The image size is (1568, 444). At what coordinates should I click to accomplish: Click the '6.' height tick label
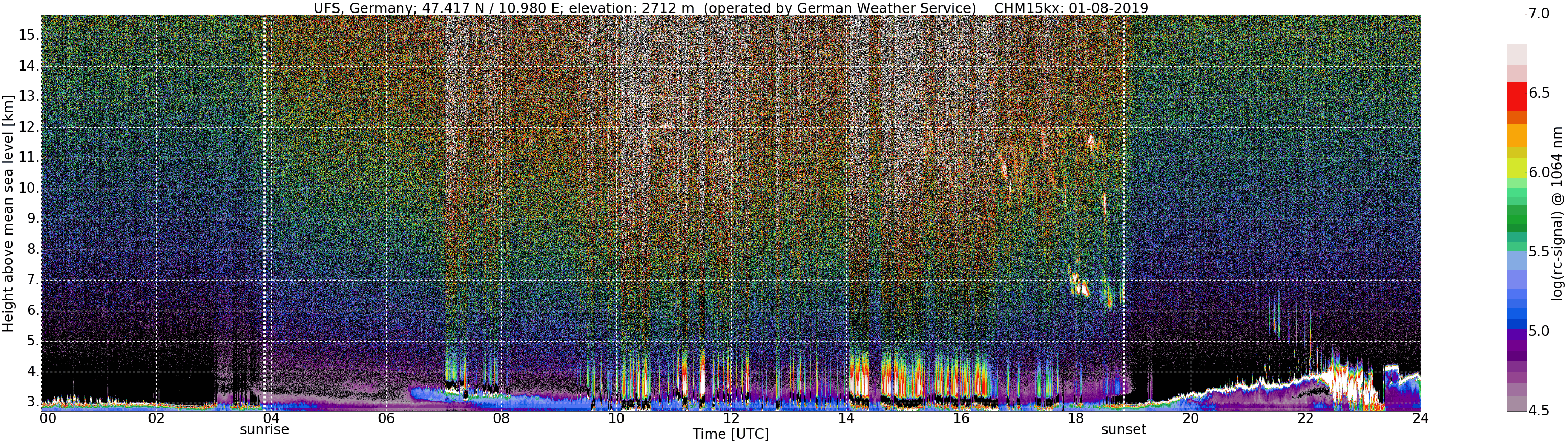[x=32, y=311]
